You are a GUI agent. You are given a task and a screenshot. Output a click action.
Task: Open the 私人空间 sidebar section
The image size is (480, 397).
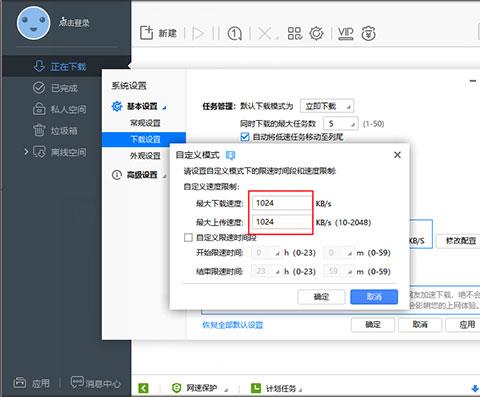tap(59, 109)
